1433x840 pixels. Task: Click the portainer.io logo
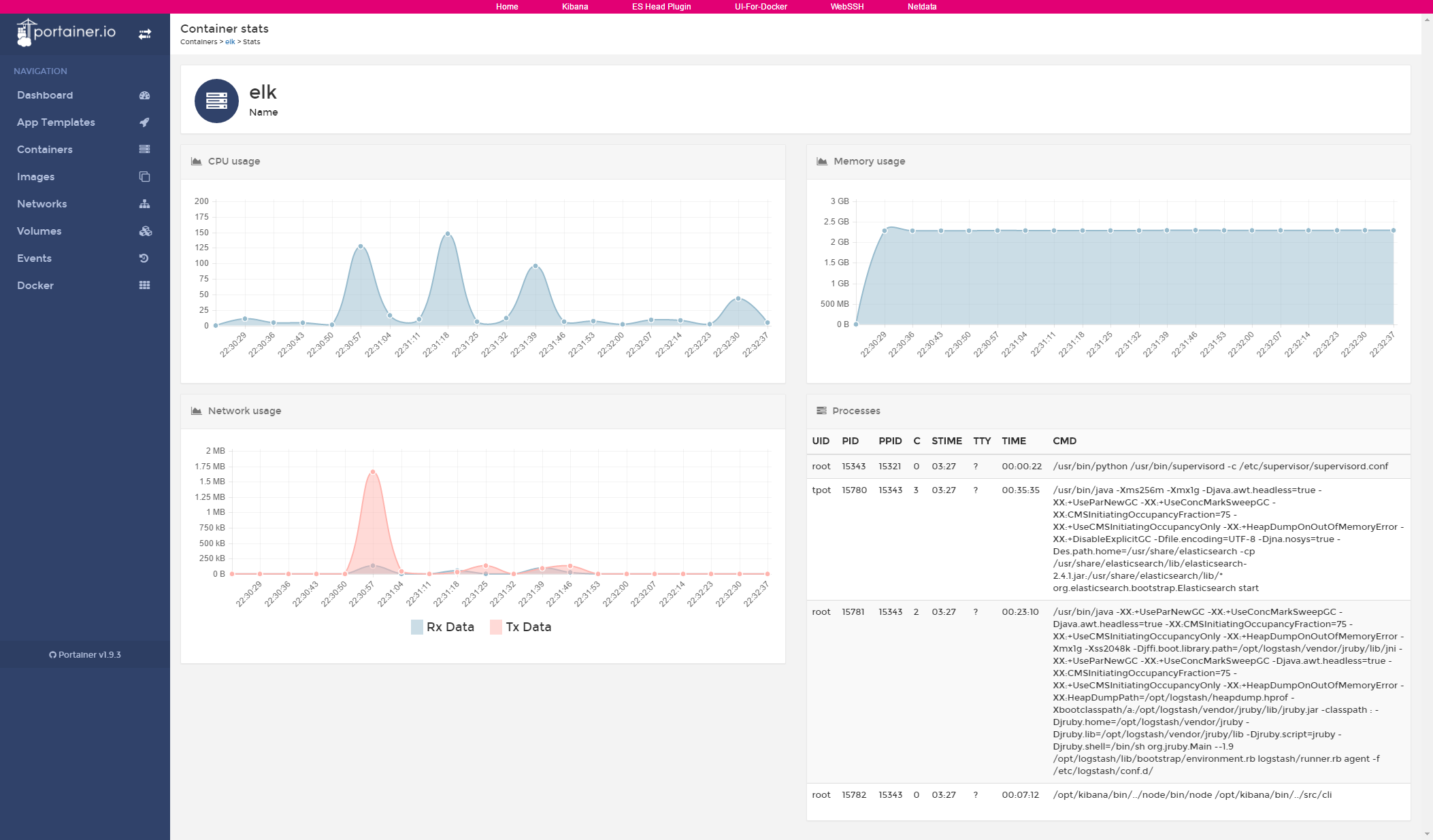tap(66, 32)
